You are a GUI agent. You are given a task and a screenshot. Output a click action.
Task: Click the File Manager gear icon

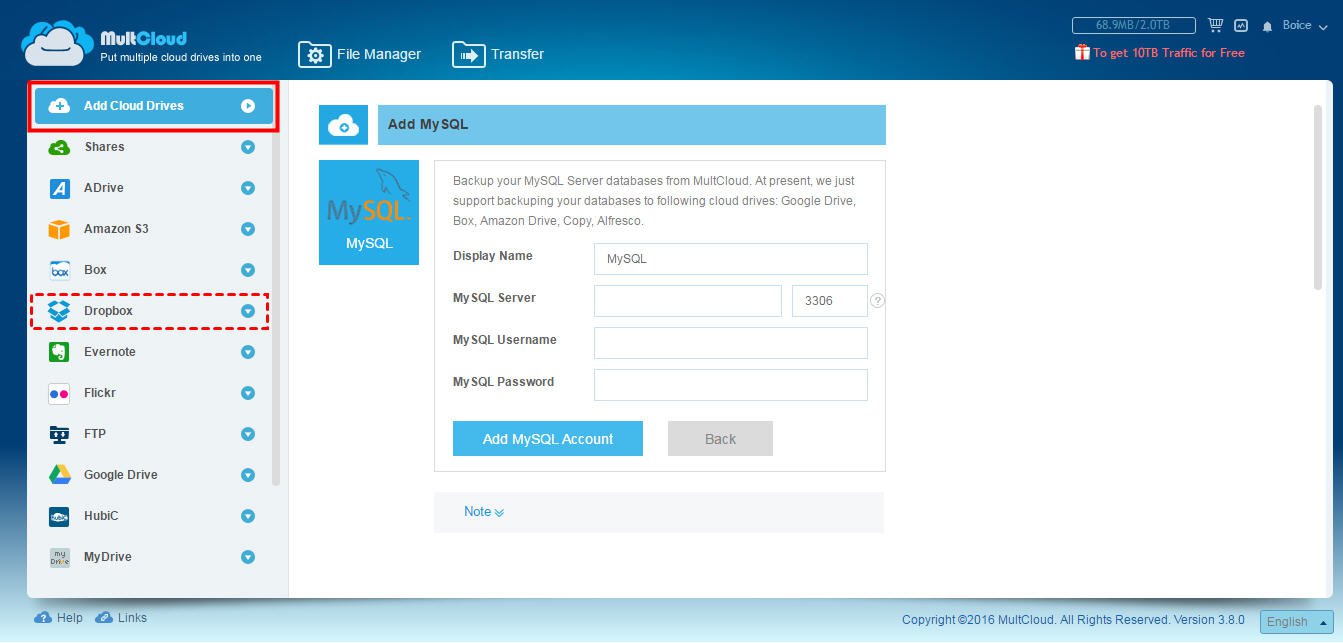tap(315, 55)
